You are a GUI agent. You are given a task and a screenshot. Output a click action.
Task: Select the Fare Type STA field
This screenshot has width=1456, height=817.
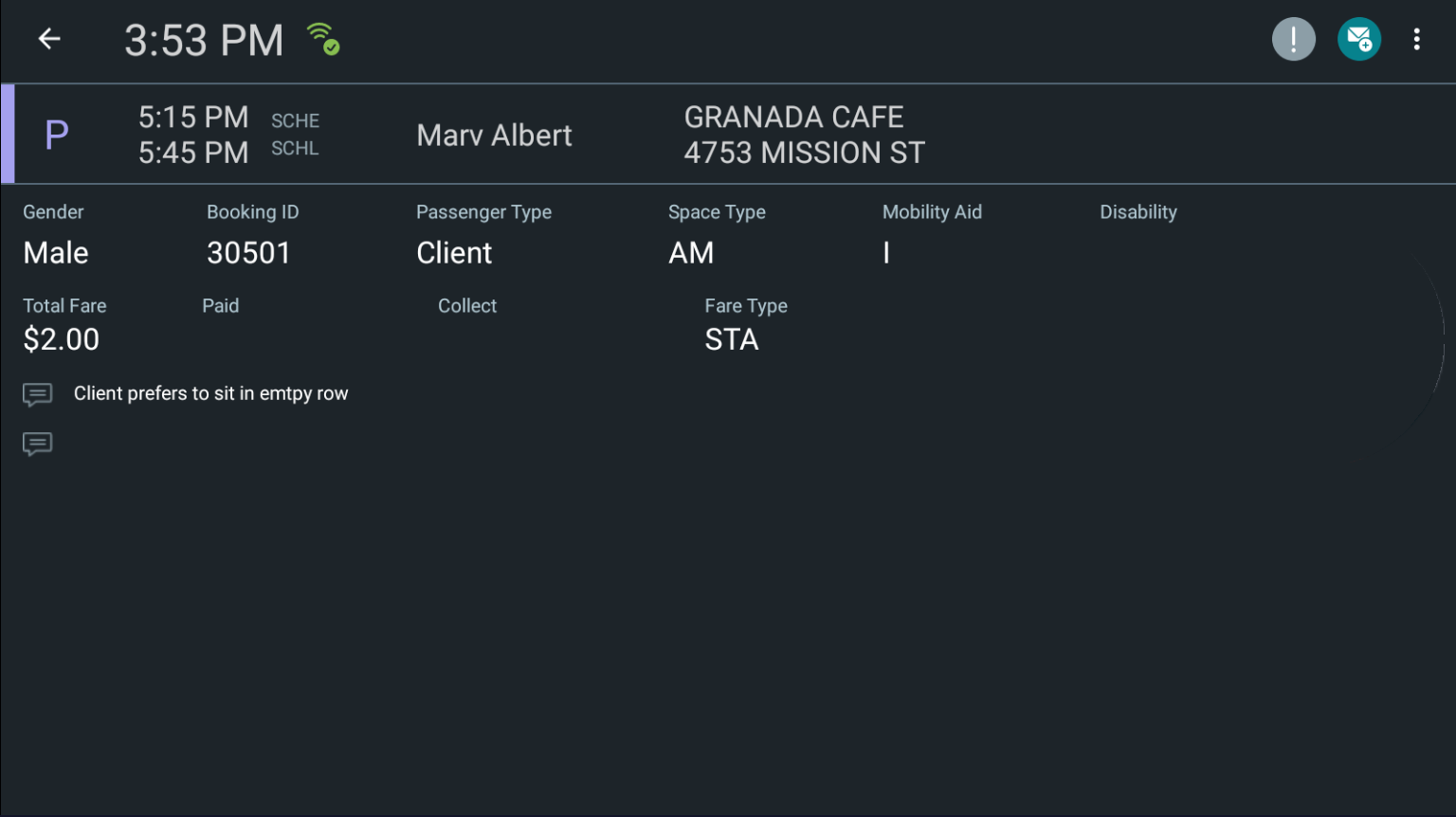[731, 339]
